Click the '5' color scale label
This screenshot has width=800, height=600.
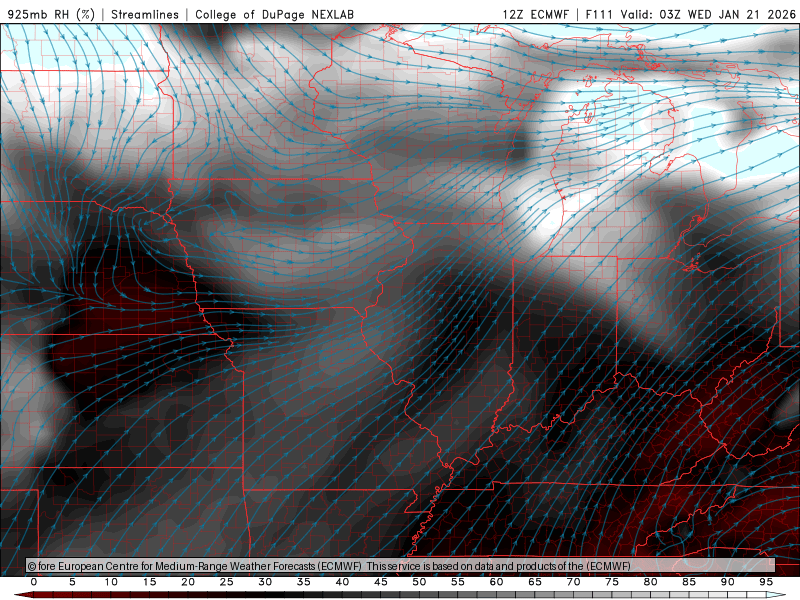[72, 582]
